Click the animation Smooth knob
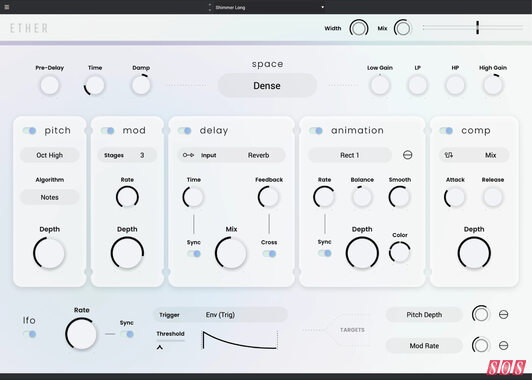Image resolution: width=532 pixels, height=380 pixels. tap(400, 197)
